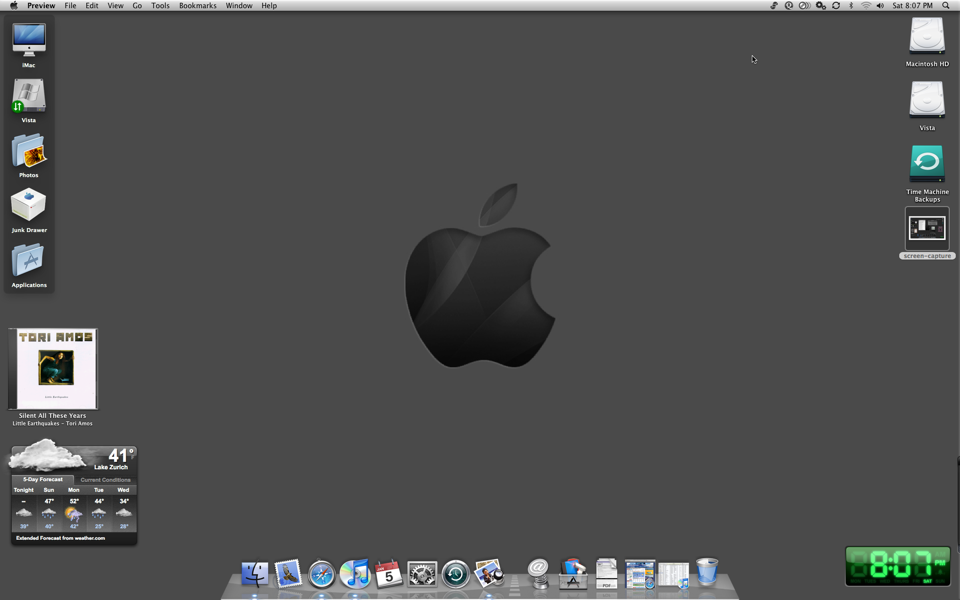Open the Tools menu
This screenshot has width=960, height=600.
pos(160,6)
